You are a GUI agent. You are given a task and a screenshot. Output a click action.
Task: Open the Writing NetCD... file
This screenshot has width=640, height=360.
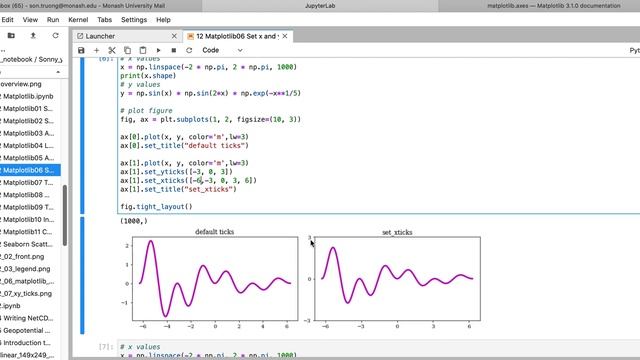click(30, 318)
